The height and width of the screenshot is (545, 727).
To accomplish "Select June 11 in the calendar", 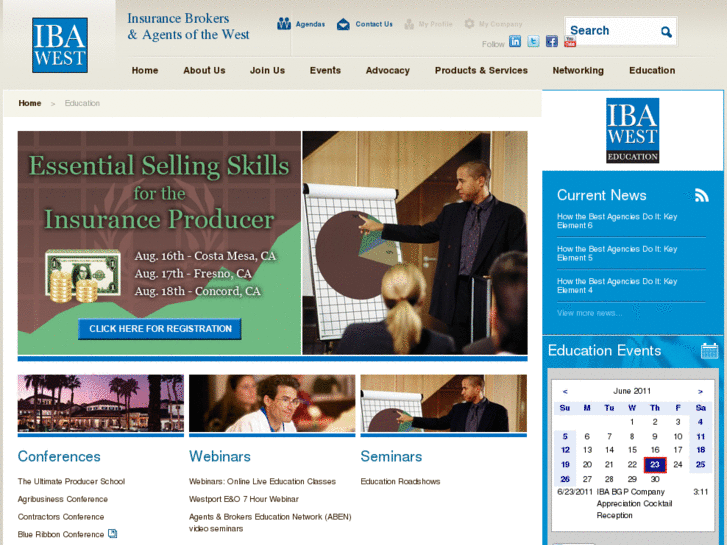I will 701,436.
